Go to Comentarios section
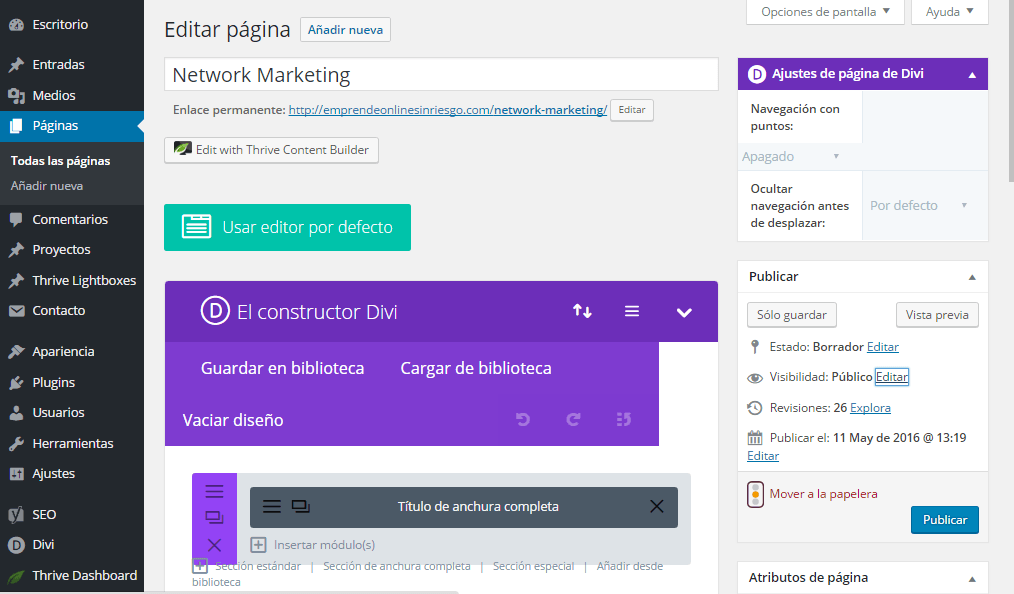Screen dimensions: 1014x594 click(x=72, y=220)
